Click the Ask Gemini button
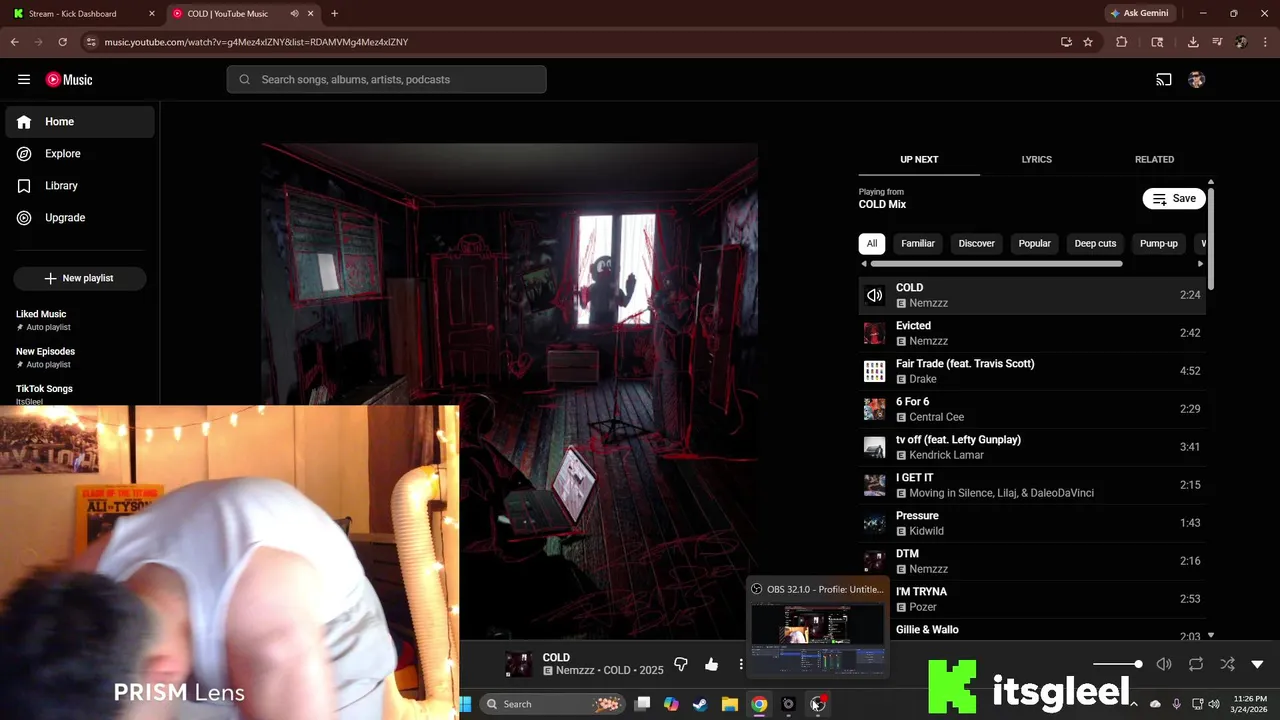 click(x=1138, y=14)
